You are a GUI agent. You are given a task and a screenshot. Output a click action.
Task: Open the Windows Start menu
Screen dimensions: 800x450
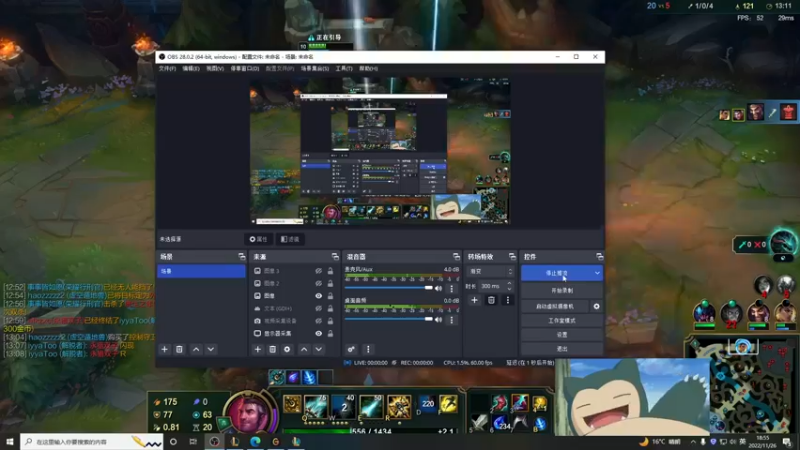pos(10,442)
